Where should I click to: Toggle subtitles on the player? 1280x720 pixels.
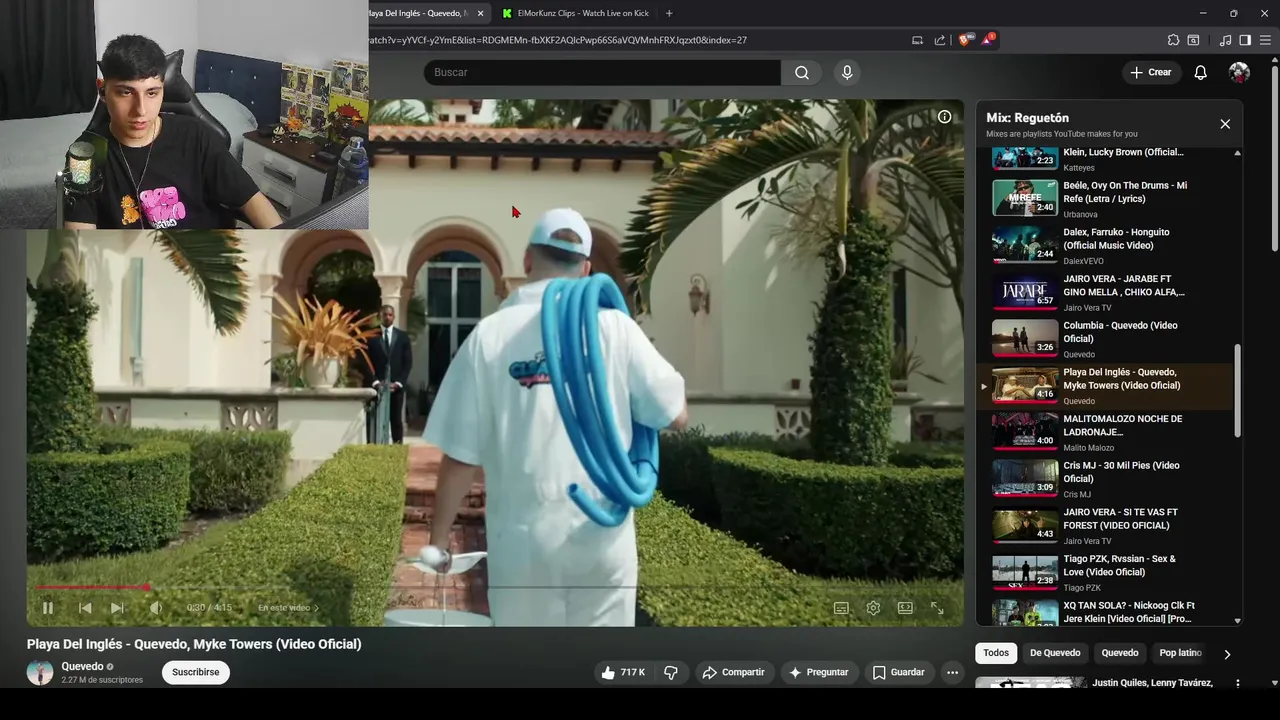[841, 608]
